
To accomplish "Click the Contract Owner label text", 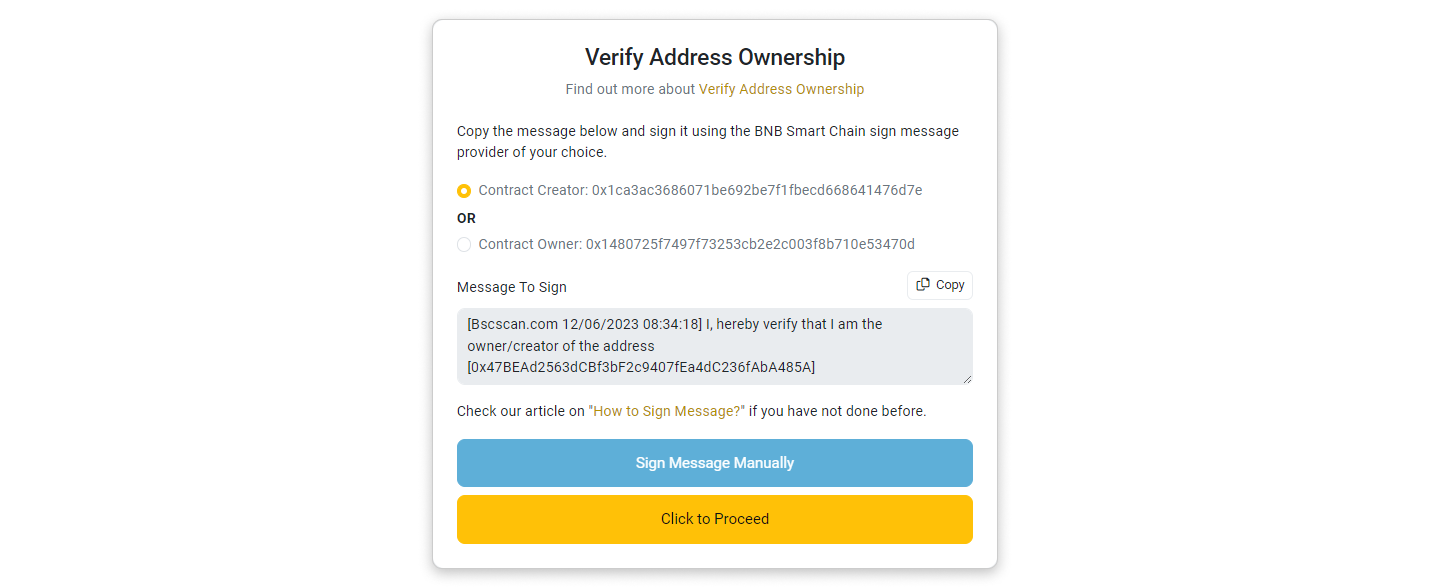I will coord(529,244).
